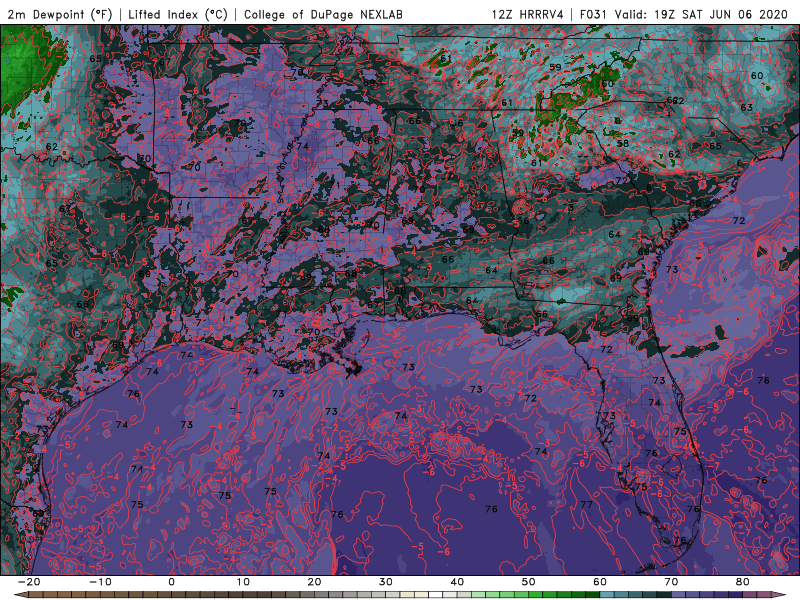
Task: Click the 50 label on color scale
Action: click(529, 582)
